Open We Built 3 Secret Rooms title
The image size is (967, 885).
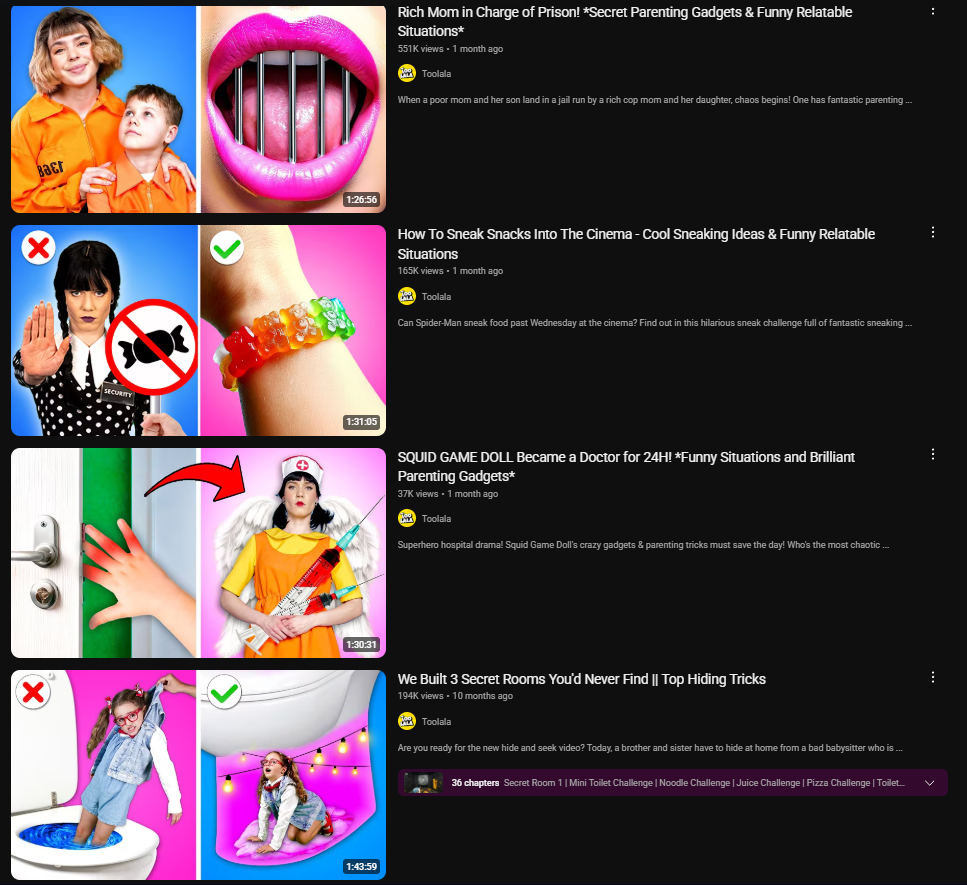pyautogui.click(x=582, y=679)
